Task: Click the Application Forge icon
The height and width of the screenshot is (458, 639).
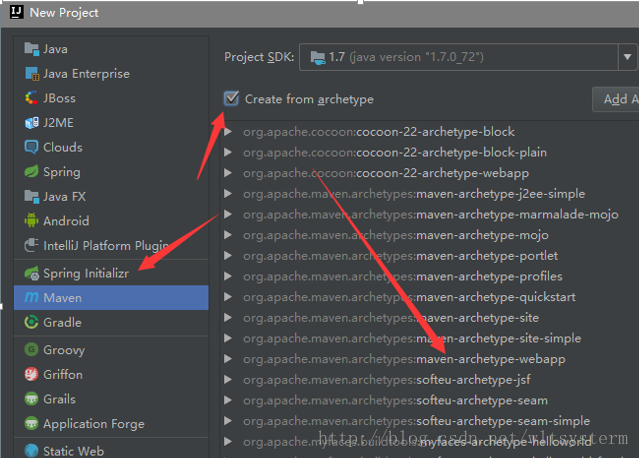Action: pyautogui.click(x=31, y=423)
